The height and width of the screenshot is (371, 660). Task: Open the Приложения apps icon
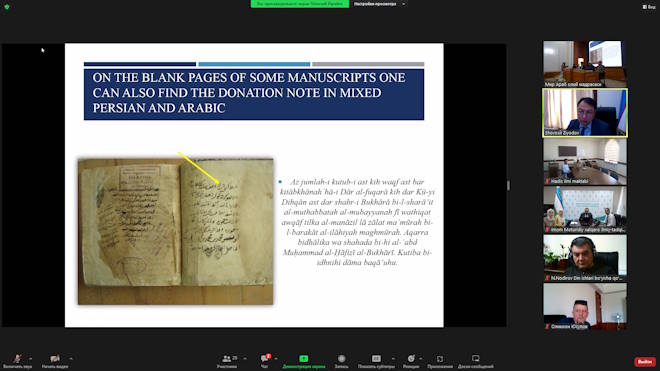(x=440, y=359)
